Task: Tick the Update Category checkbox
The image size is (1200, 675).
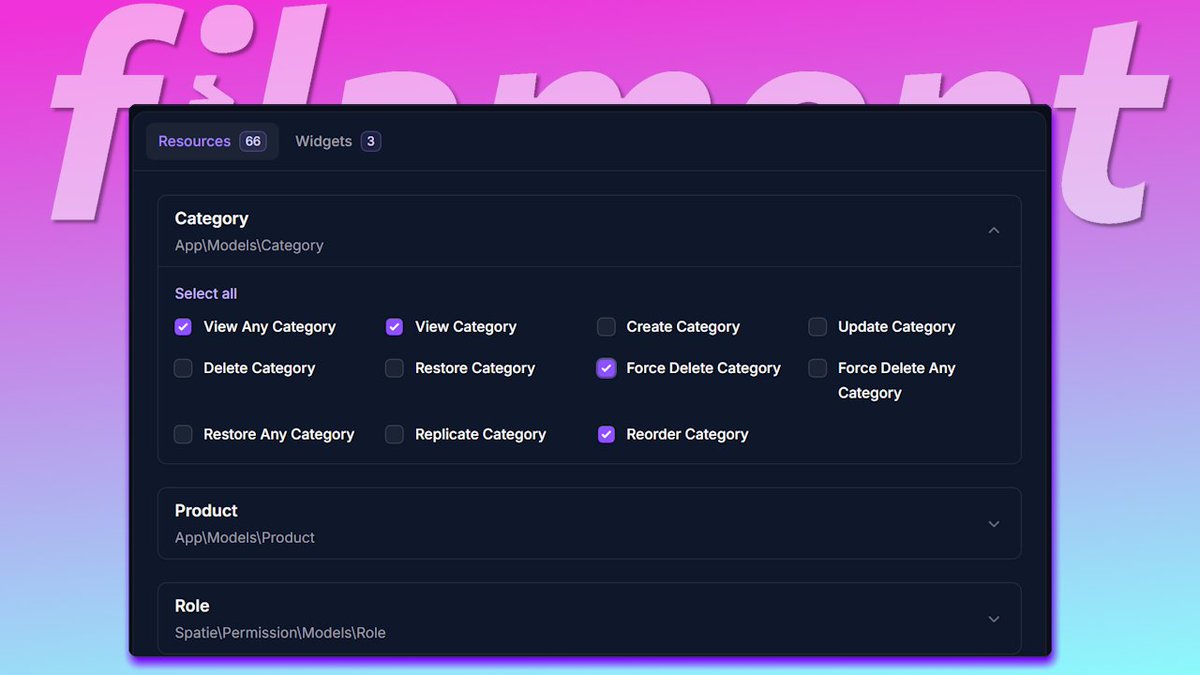Action: tap(818, 327)
